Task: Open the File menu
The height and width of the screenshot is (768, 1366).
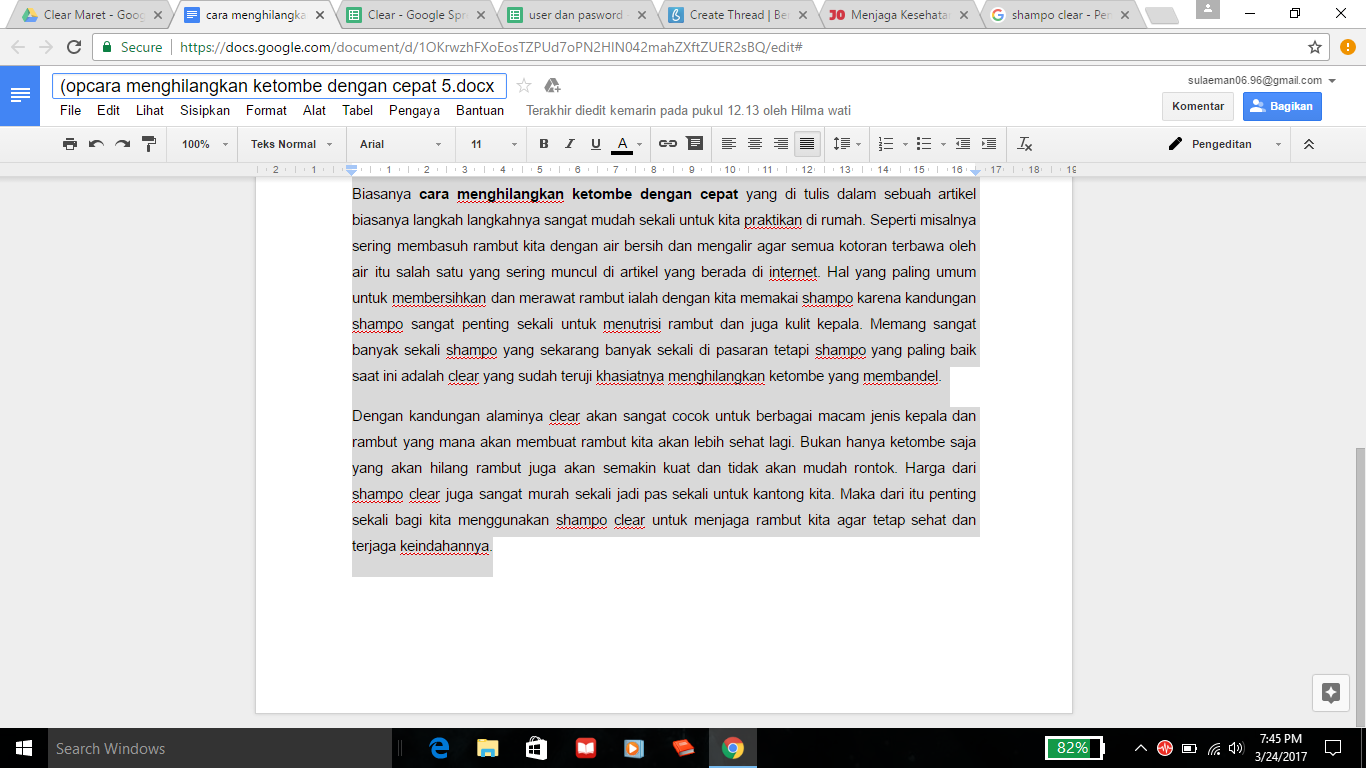Action: point(70,111)
